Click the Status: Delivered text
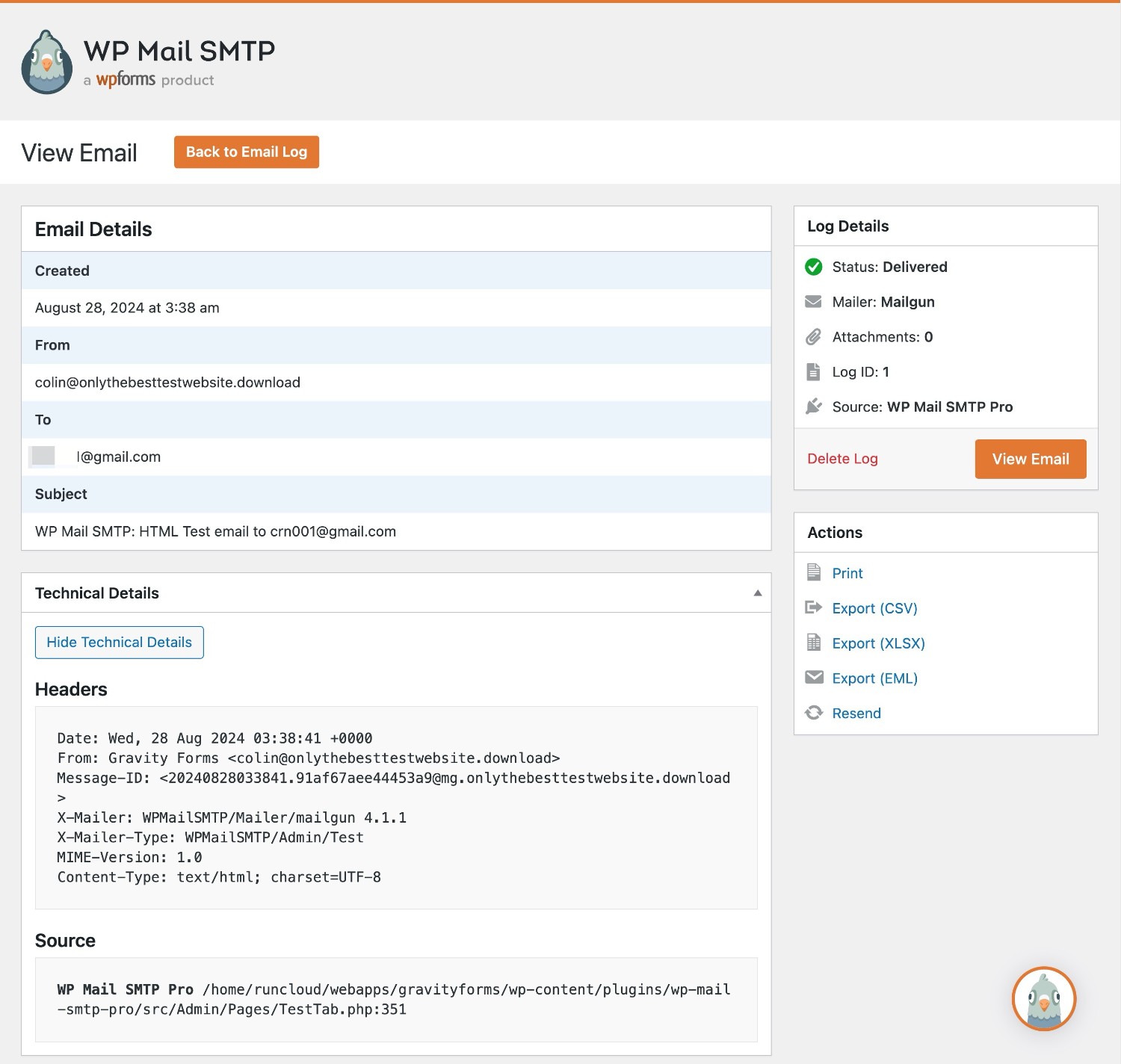The height and width of the screenshot is (1064, 1121). (890, 267)
